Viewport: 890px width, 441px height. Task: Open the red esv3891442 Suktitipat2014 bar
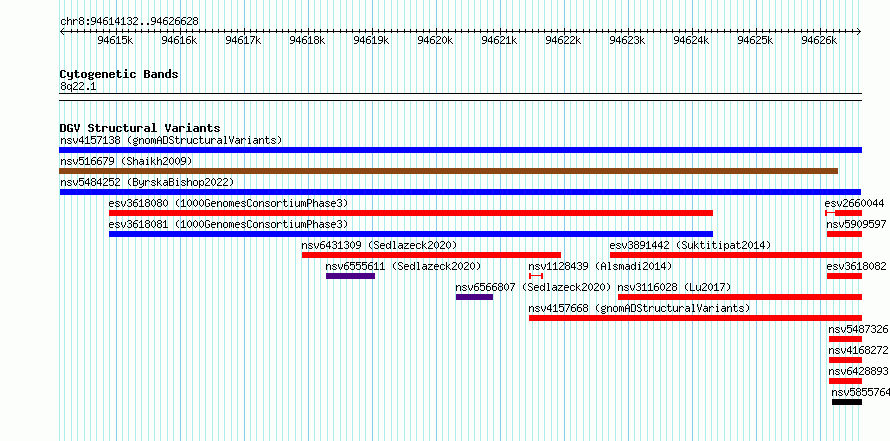pos(736,255)
